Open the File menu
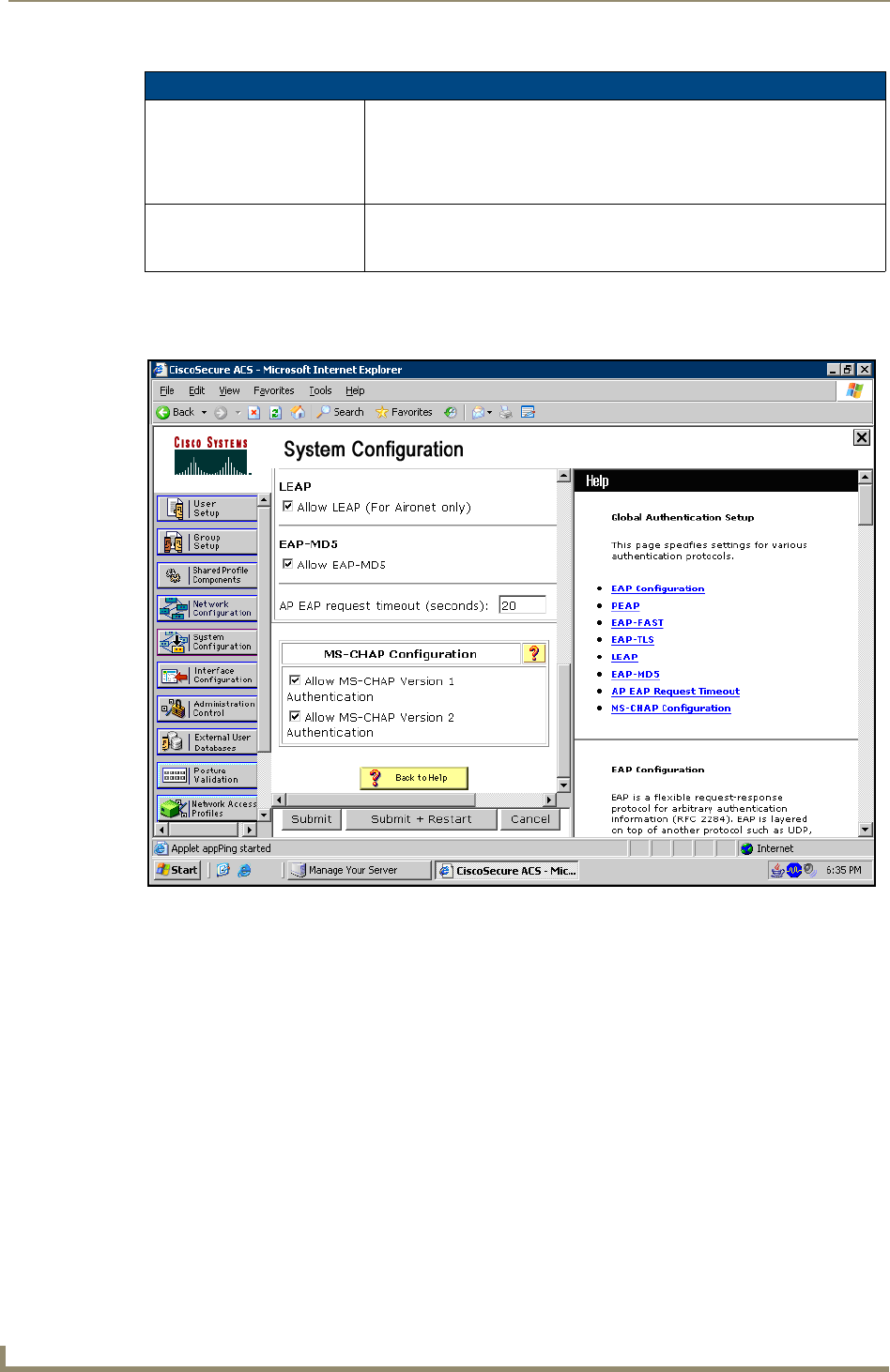This screenshot has height=1372, width=890. pyautogui.click(x=167, y=390)
